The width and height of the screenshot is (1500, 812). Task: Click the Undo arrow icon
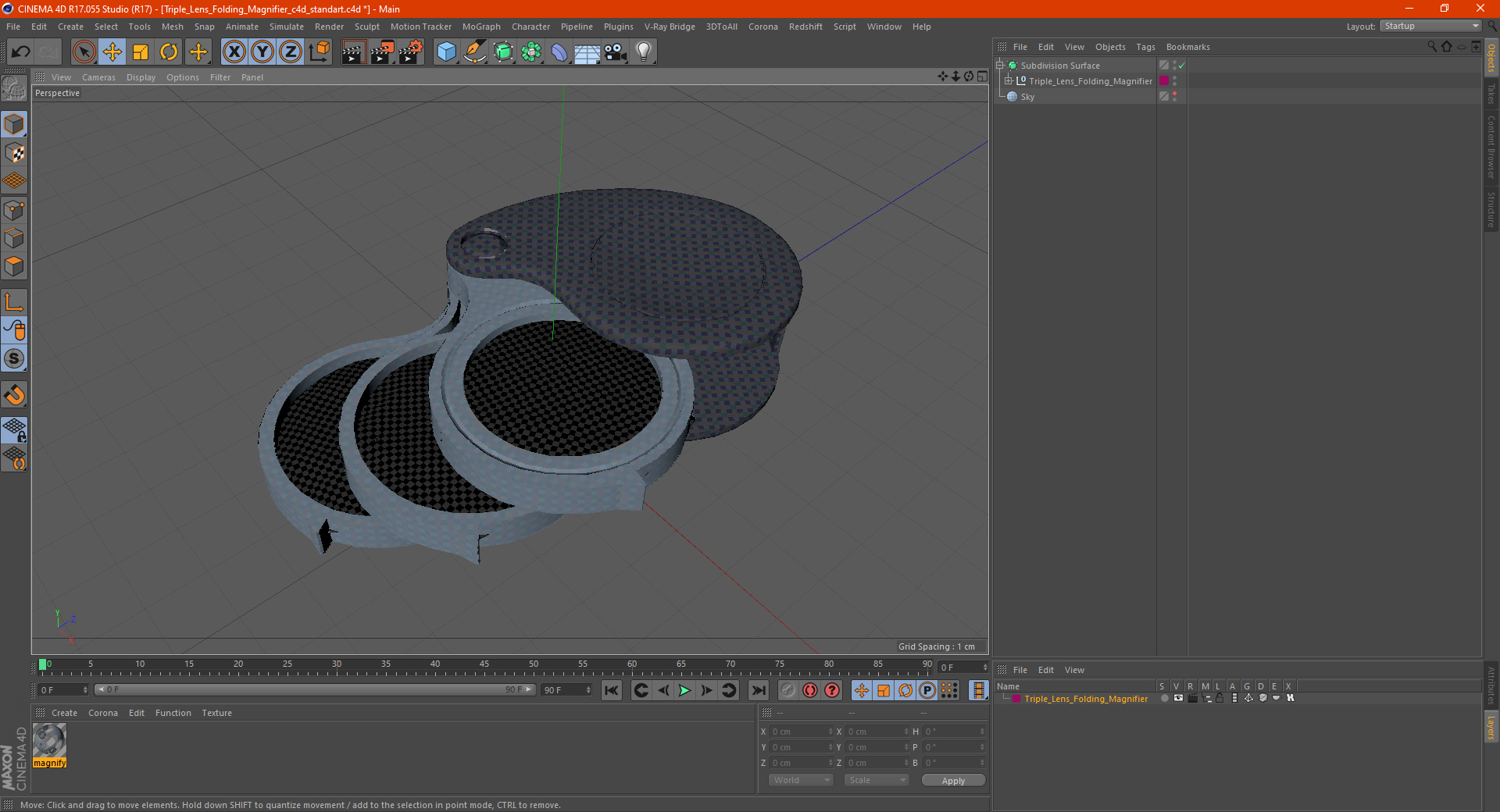[x=20, y=52]
